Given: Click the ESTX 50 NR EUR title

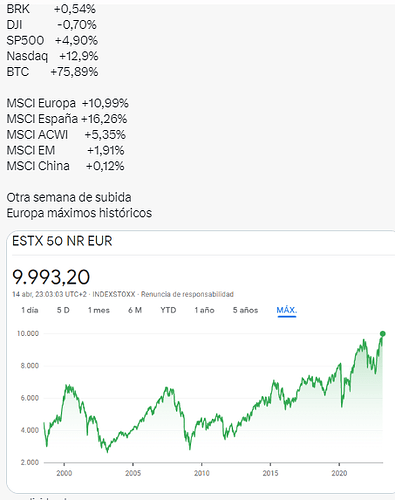Looking at the screenshot, I should tap(62, 241).
